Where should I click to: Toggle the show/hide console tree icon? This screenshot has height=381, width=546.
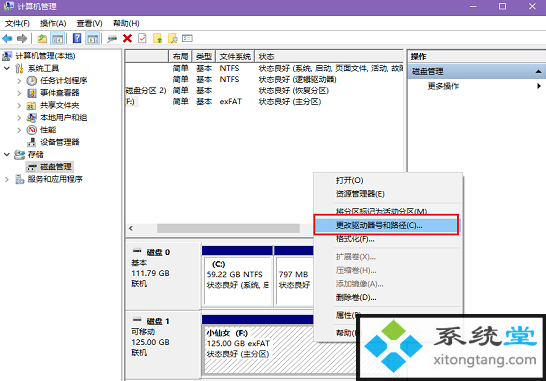(x=57, y=38)
